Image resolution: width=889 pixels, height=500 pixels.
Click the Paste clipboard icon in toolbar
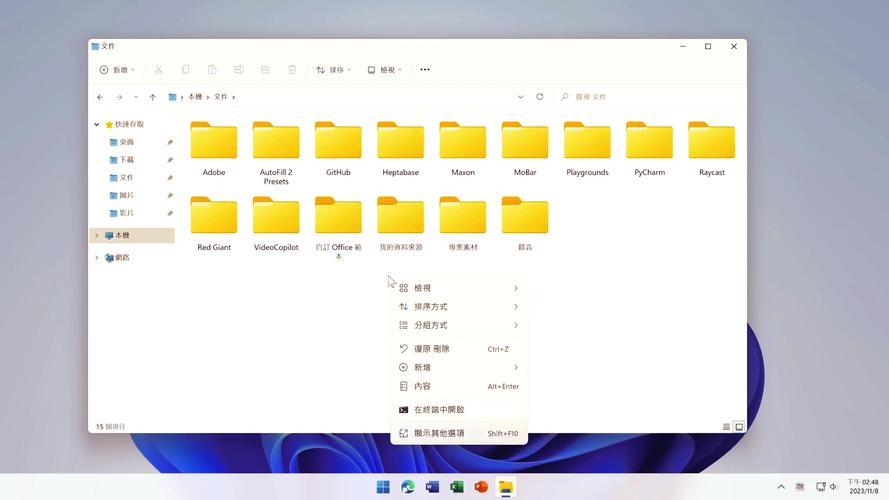(212, 70)
